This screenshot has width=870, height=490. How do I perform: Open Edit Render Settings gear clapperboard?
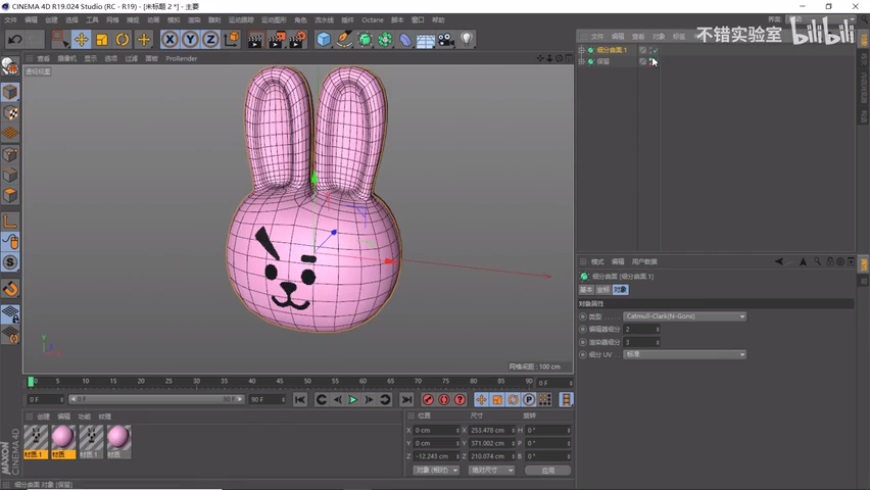click(297, 39)
